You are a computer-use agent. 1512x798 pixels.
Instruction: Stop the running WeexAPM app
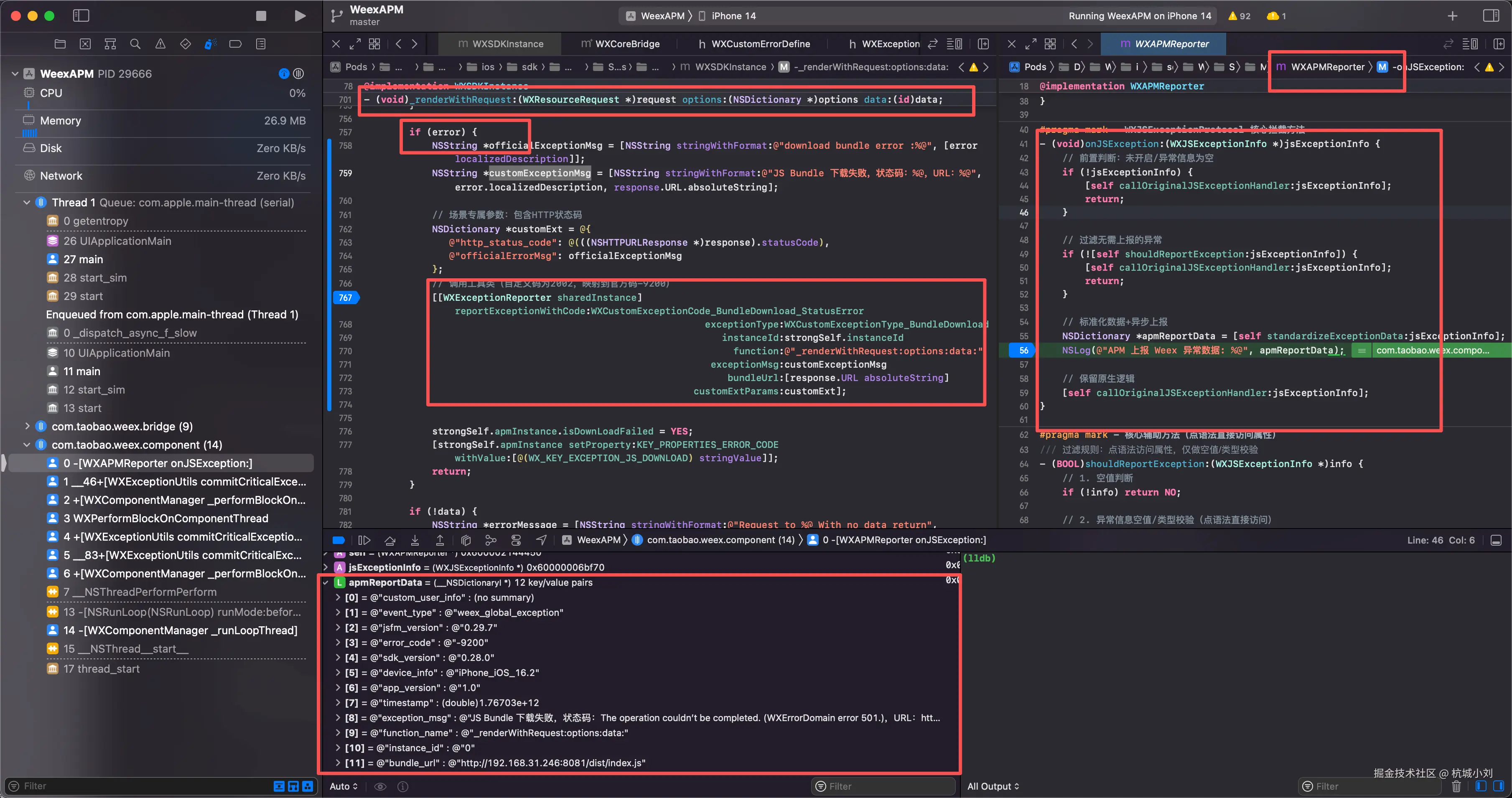pos(261,16)
